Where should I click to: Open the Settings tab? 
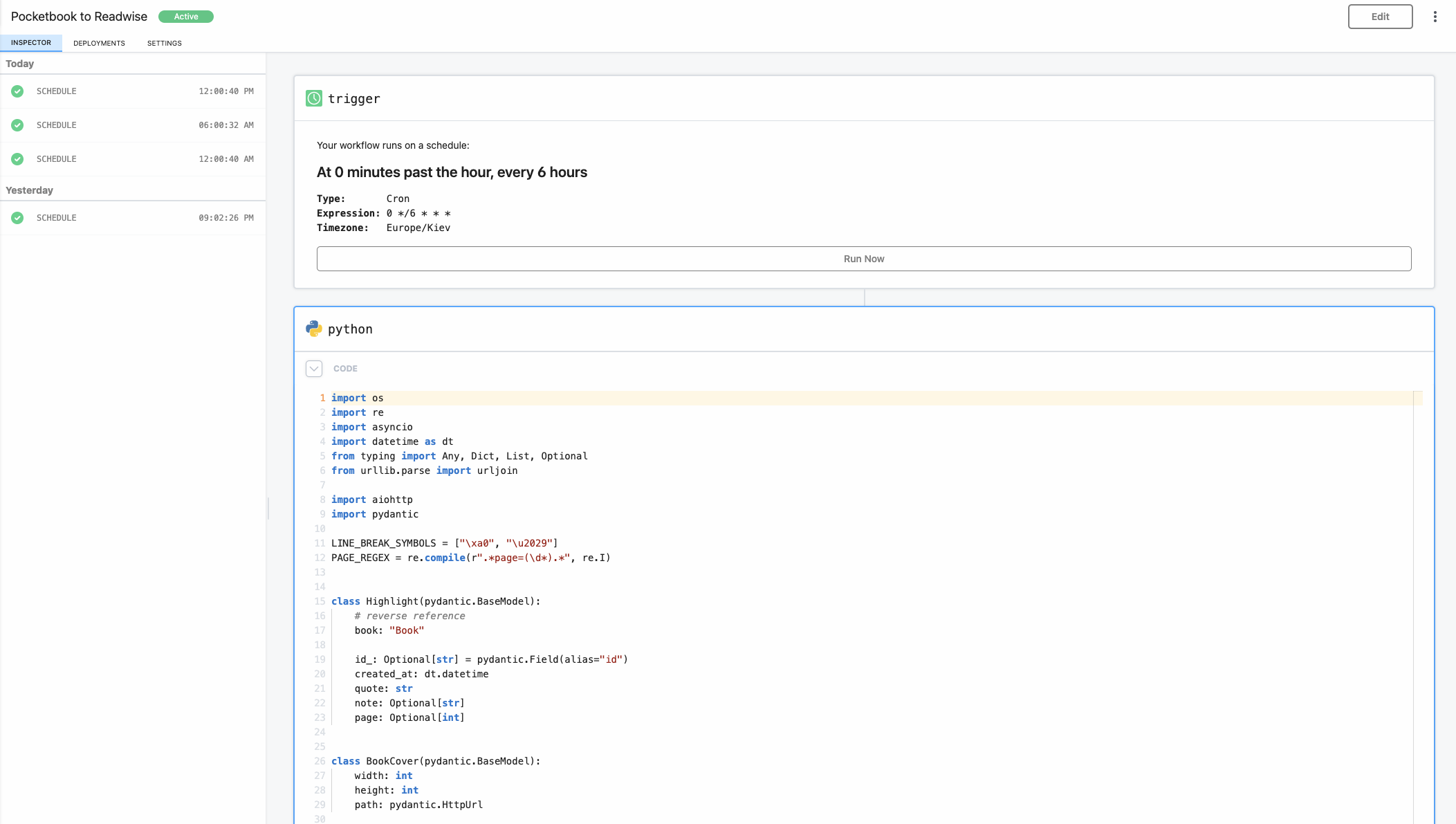(164, 43)
